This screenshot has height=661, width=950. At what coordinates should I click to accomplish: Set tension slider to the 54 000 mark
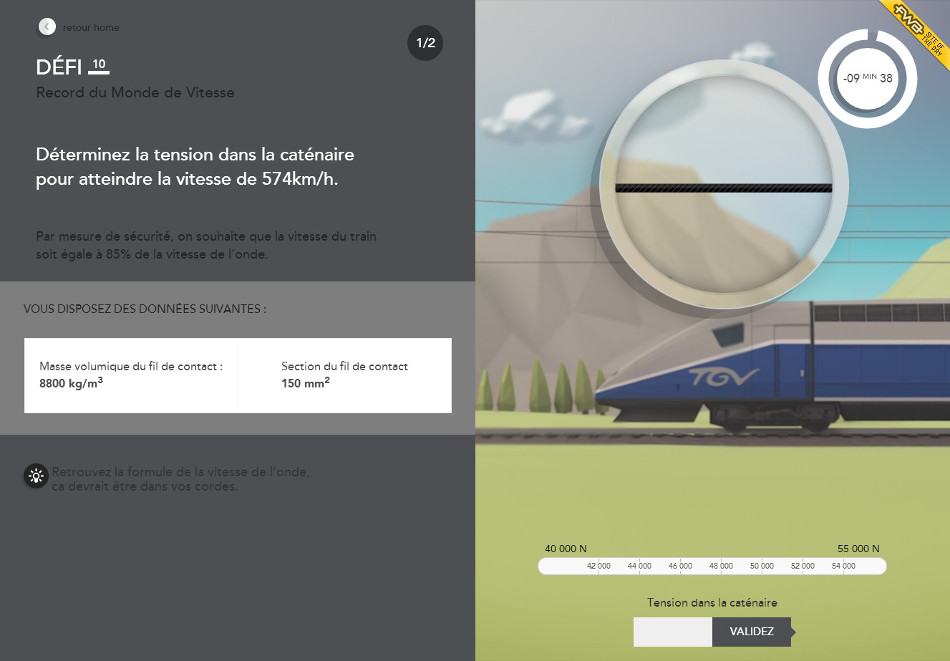click(843, 566)
